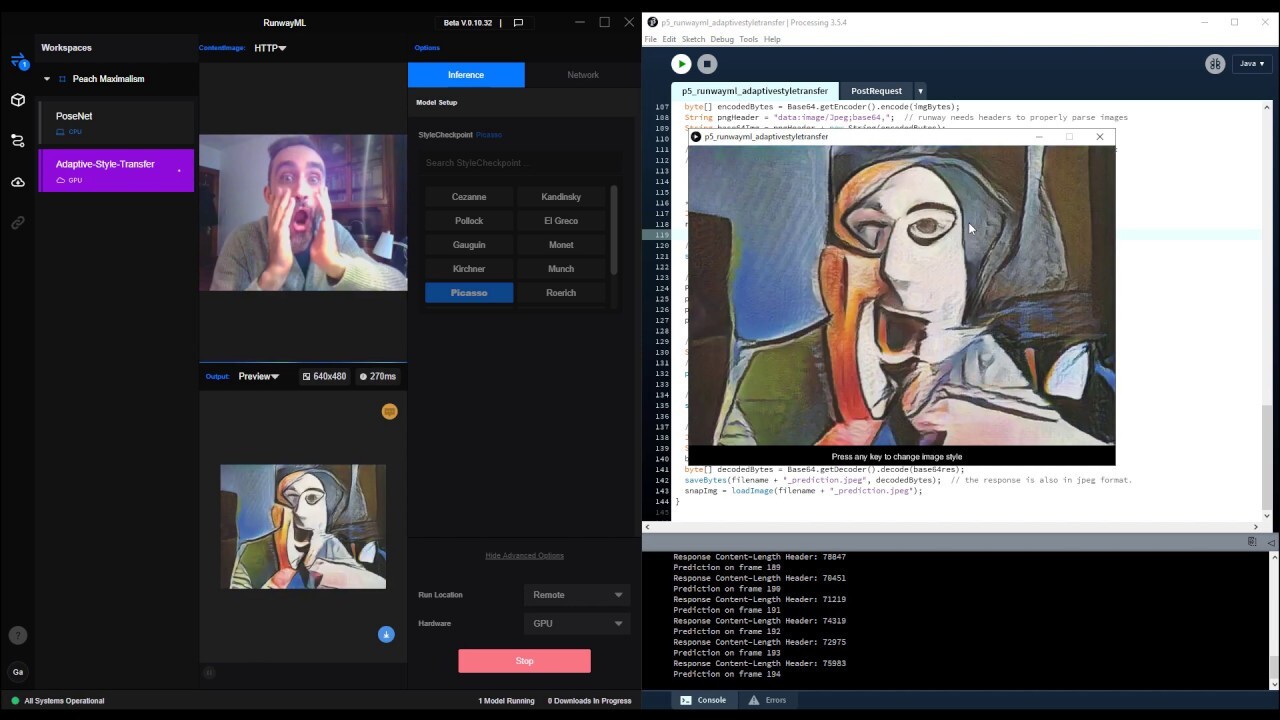Click the 0 Downloads In Progress status text

coord(589,701)
